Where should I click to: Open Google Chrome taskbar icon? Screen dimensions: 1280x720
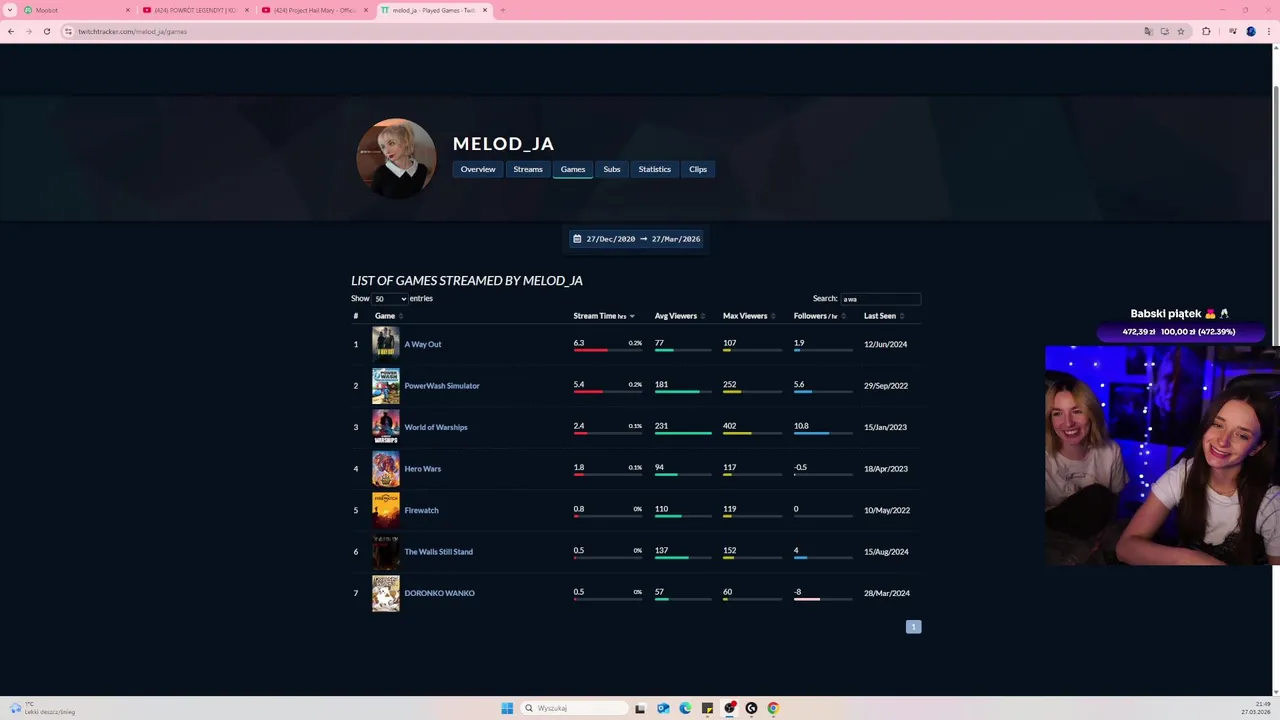(773, 708)
